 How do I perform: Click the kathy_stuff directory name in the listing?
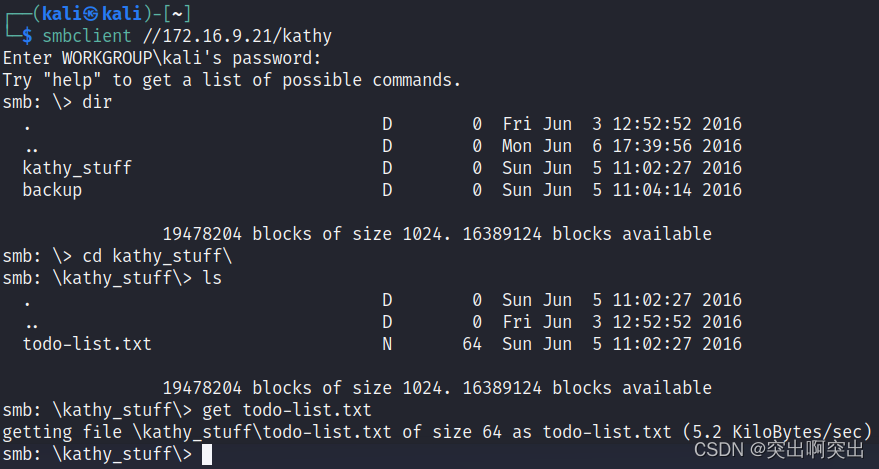coord(77,168)
